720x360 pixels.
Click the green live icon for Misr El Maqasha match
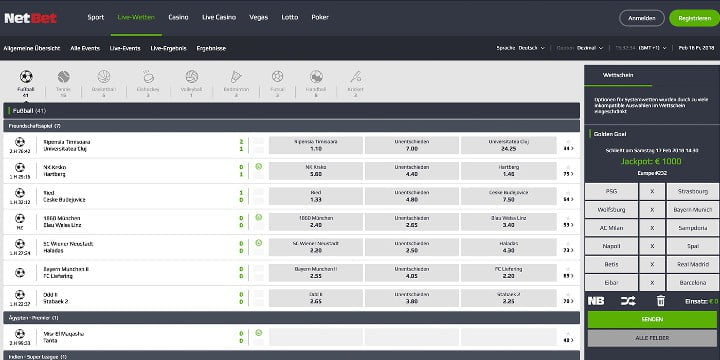coord(259,333)
